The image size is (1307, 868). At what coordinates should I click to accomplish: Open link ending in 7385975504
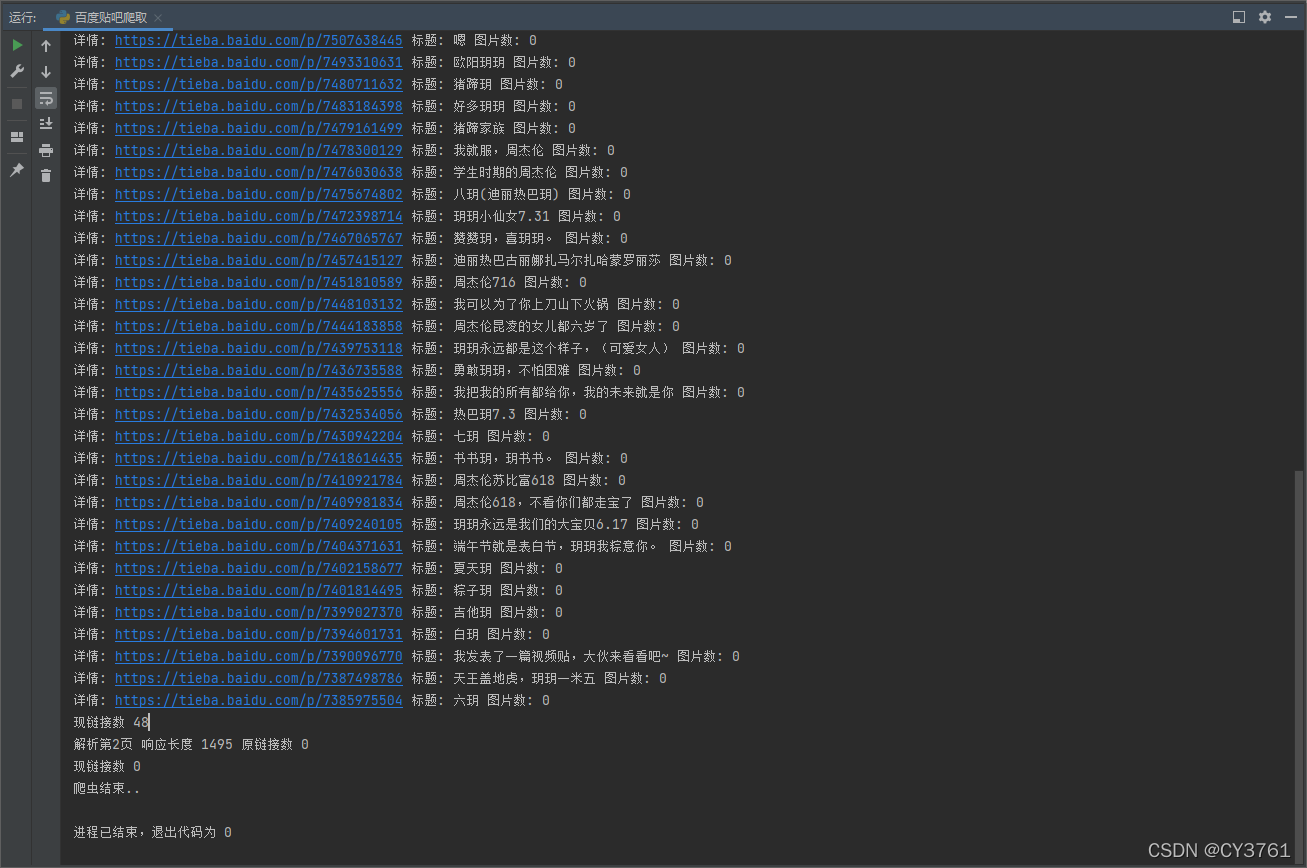259,700
